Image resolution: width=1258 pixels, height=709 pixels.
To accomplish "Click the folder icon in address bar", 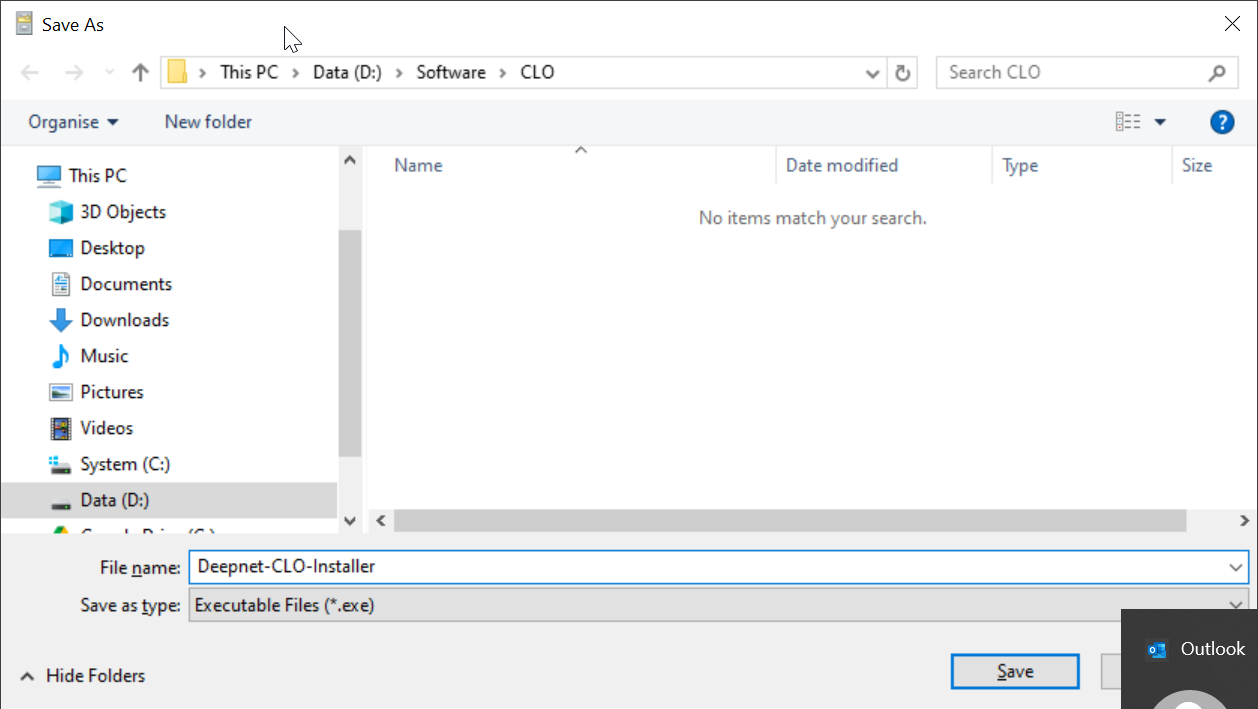I will point(177,72).
